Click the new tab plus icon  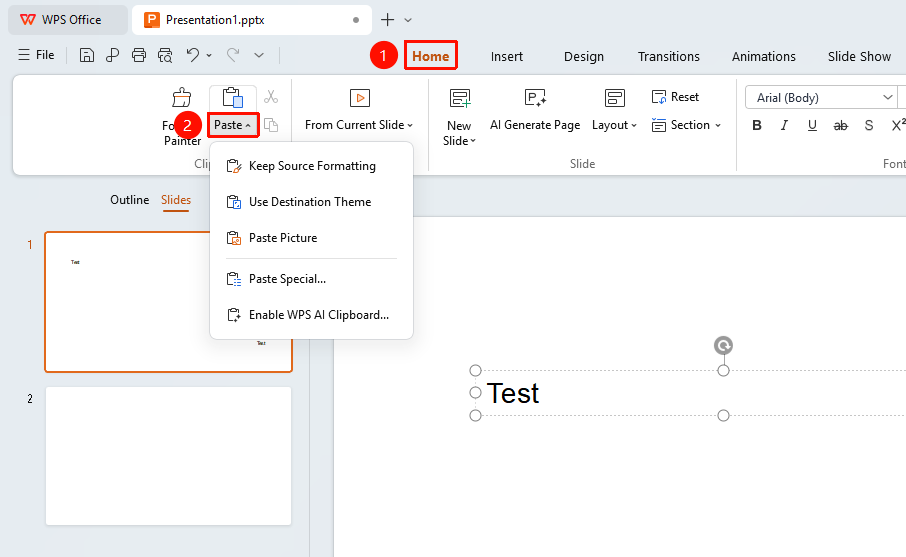[x=388, y=20]
